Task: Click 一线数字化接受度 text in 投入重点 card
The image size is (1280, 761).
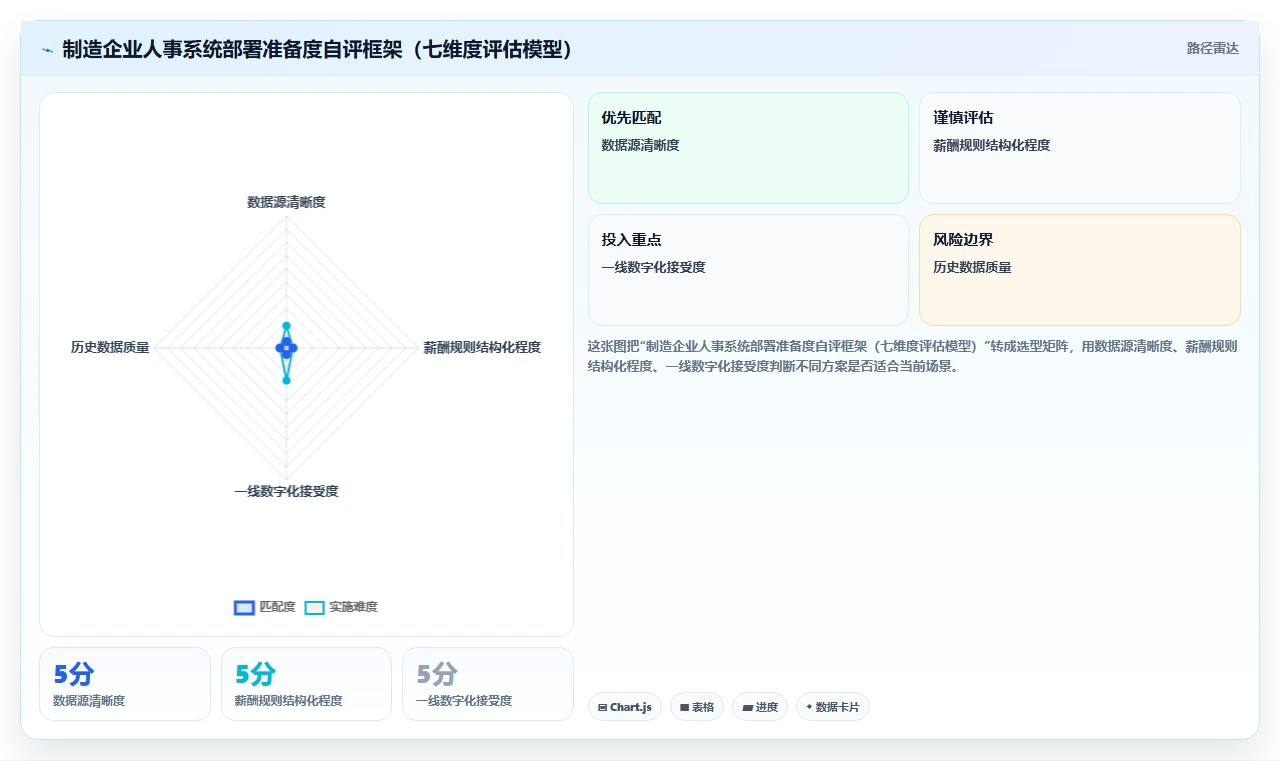Action: (653, 267)
